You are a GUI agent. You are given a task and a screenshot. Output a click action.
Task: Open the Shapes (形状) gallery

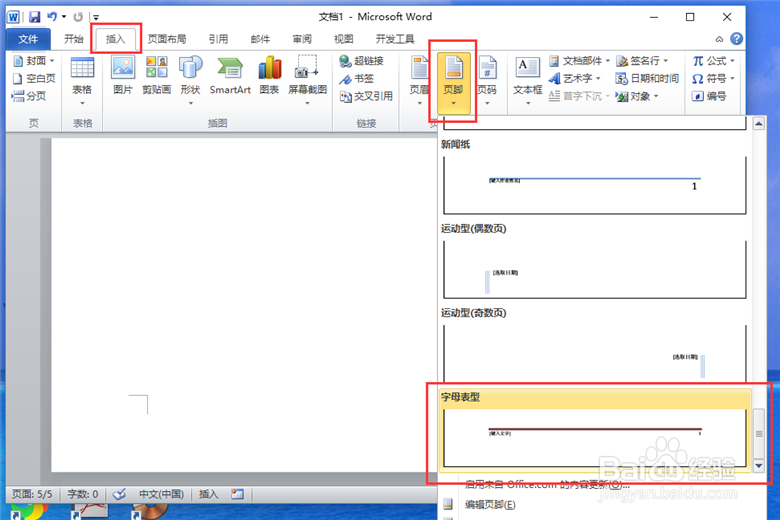(190, 80)
